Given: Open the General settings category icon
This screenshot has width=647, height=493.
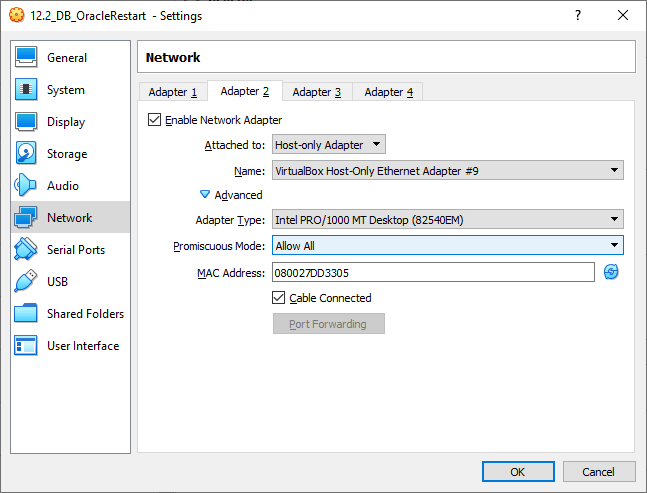Looking at the screenshot, I should pyautogui.click(x=27, y=58).
